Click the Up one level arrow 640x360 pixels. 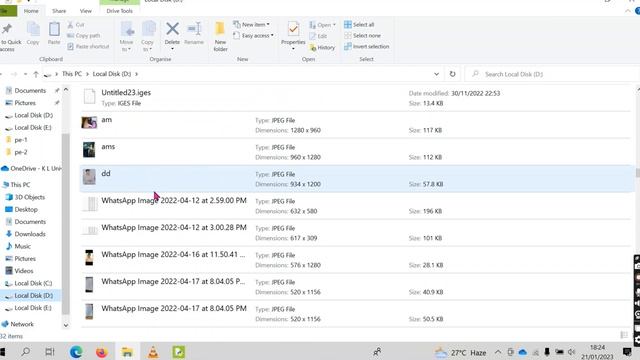click(36, 74)
